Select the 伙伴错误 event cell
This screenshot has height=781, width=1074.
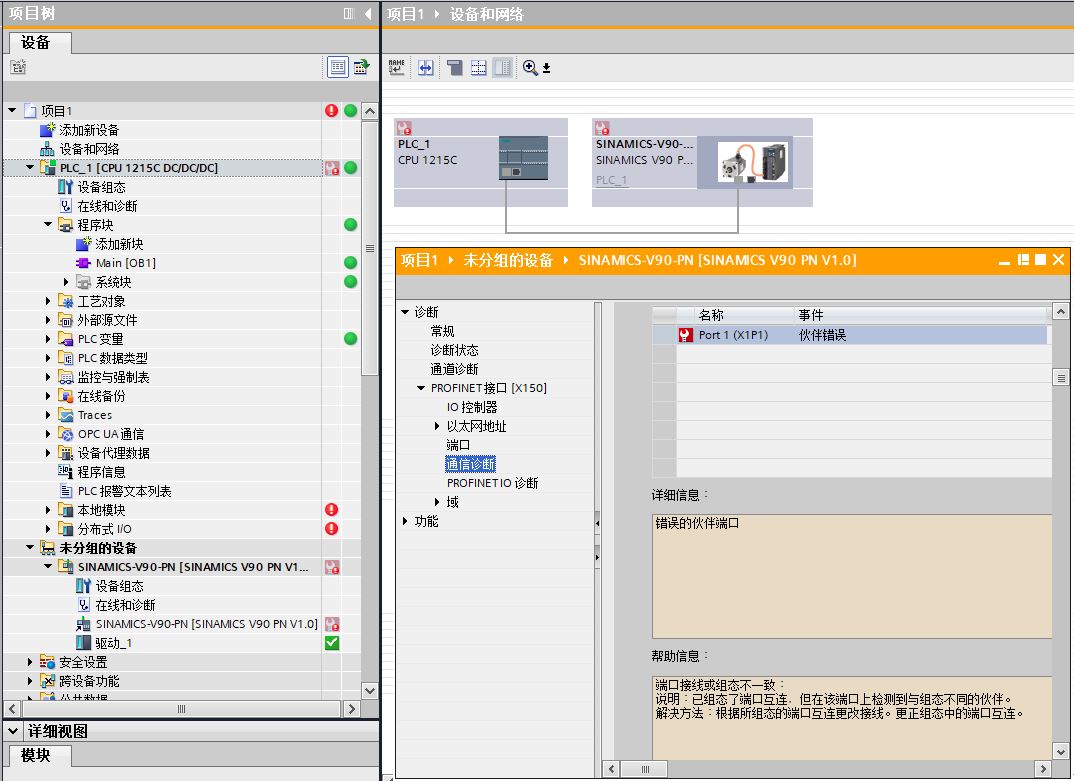(823, 335)
